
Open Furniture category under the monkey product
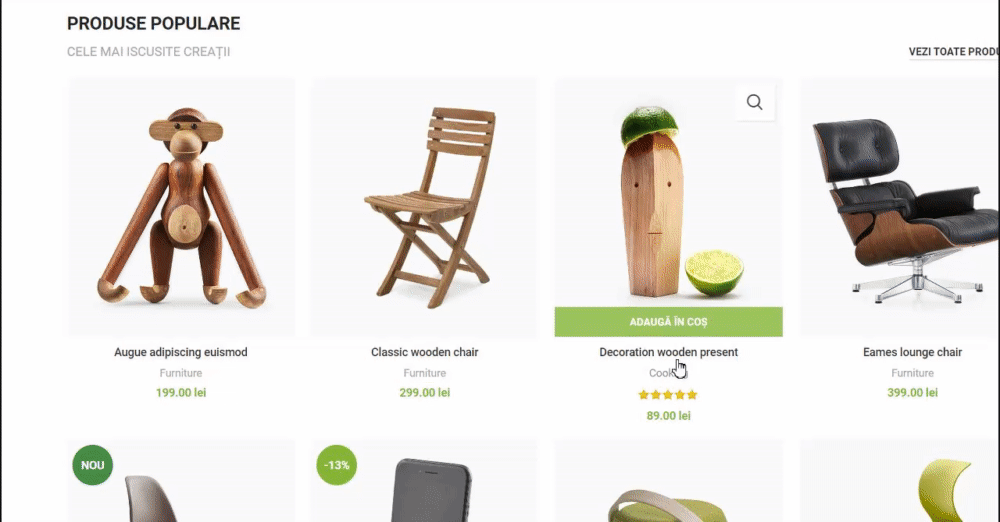point(180,373)
